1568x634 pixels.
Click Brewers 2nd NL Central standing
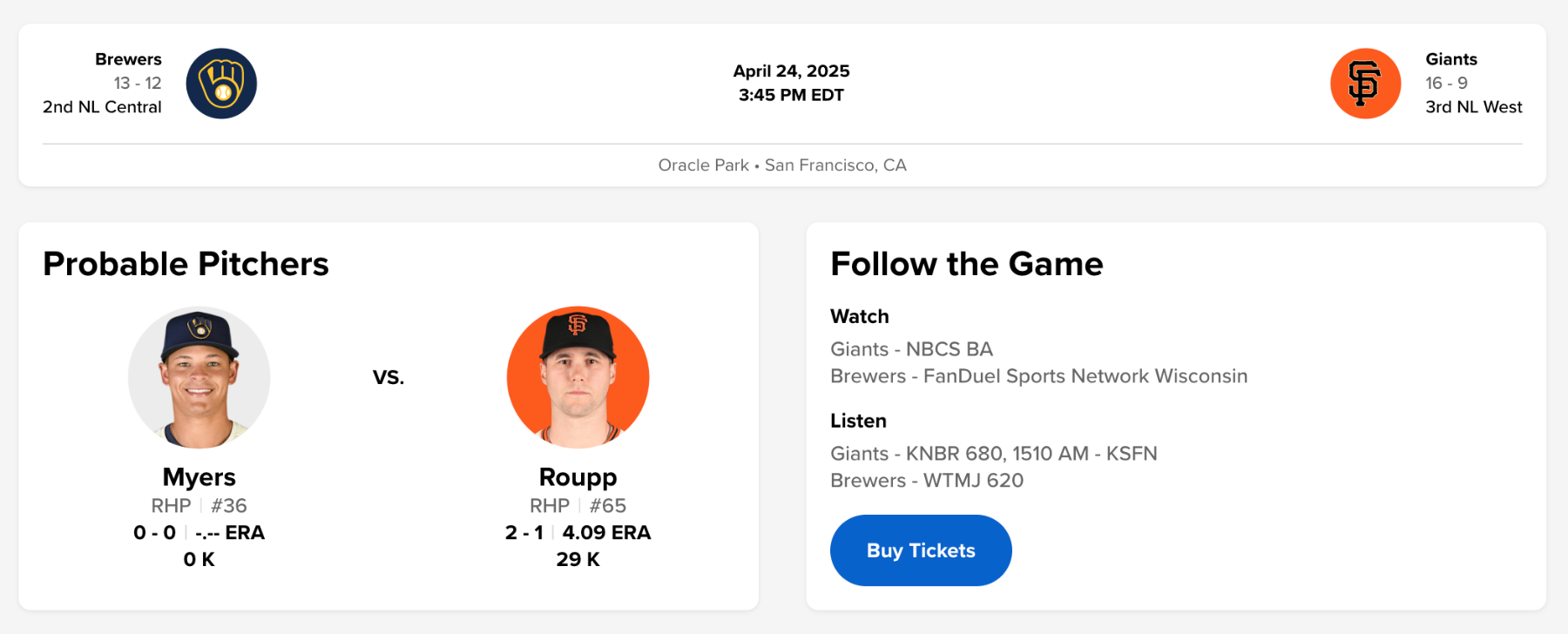(102, 107)
